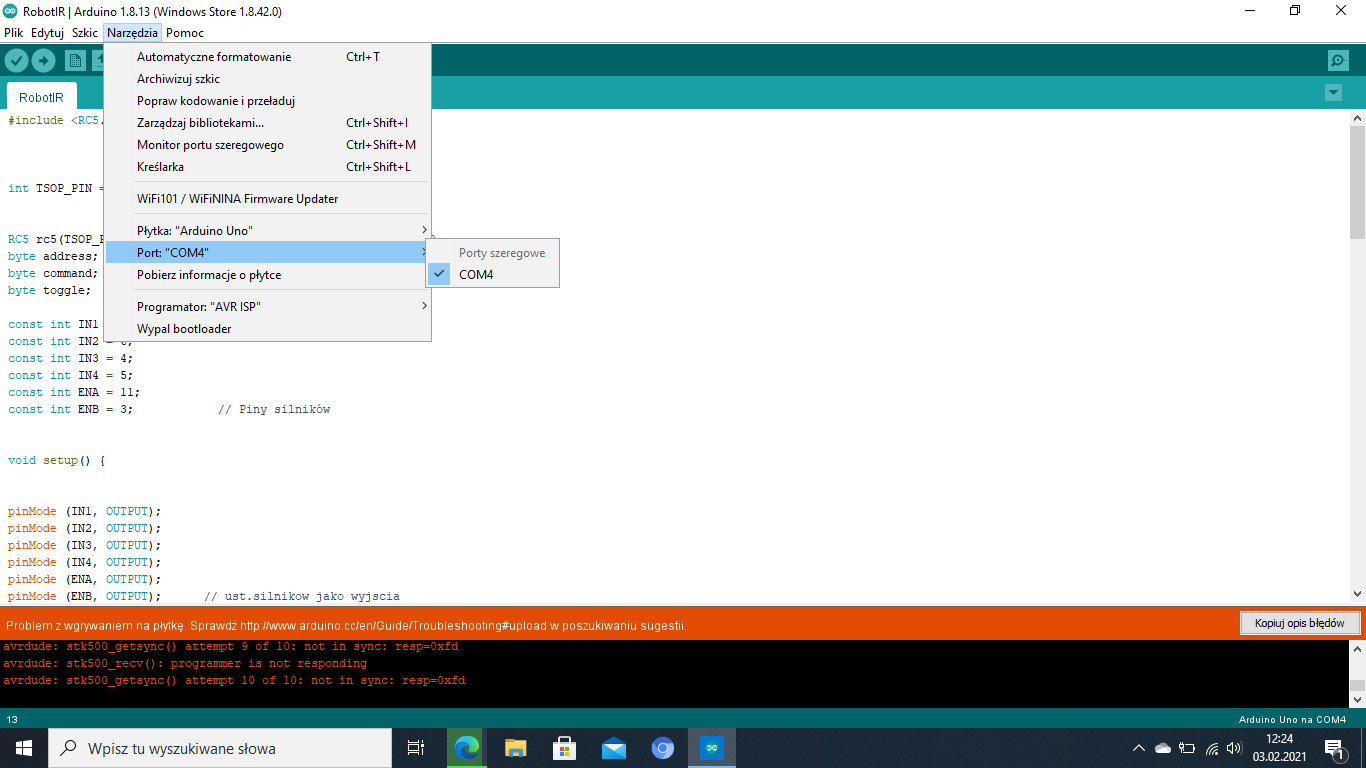The width and height of the screenshot is (1366, 768).
Task: Open the Szkic menu
Action: [x=85, y=33]
